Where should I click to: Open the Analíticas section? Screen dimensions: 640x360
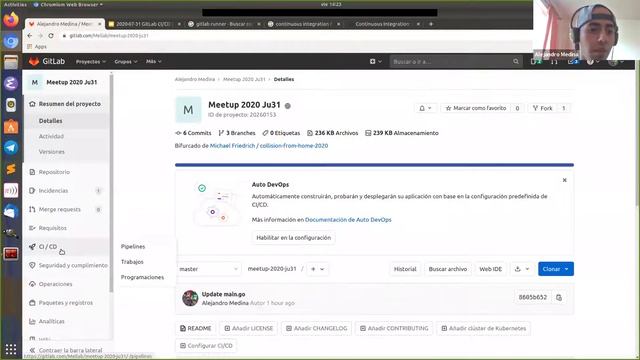coord(51,322)
